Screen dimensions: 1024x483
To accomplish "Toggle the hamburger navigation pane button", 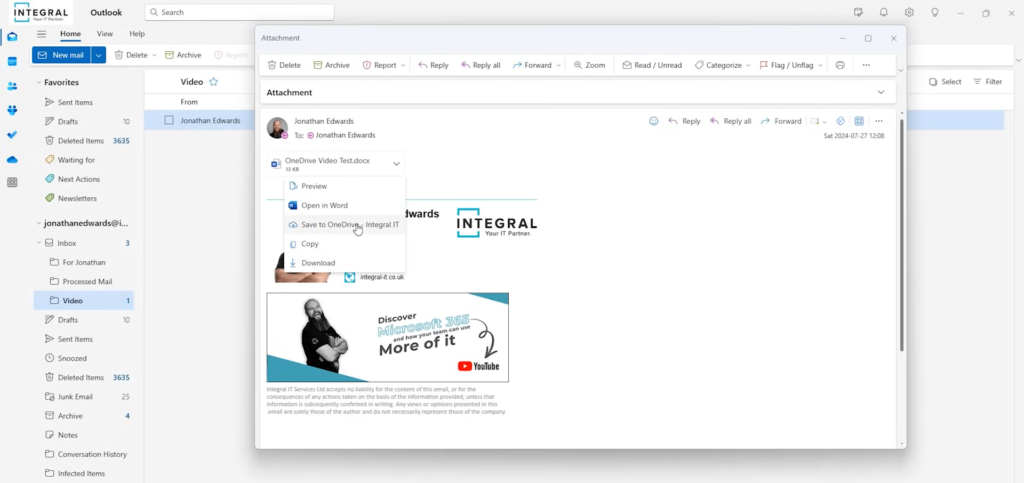I will click(x=42, y=34).
